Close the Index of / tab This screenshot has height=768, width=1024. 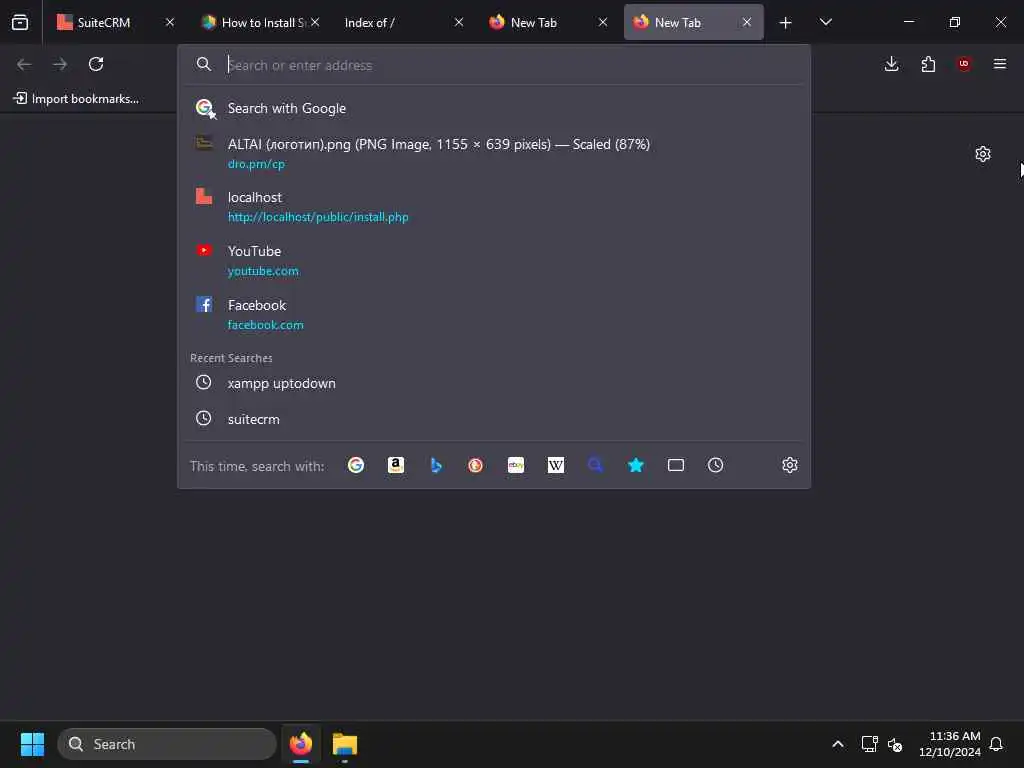click(x=458, y=22)
